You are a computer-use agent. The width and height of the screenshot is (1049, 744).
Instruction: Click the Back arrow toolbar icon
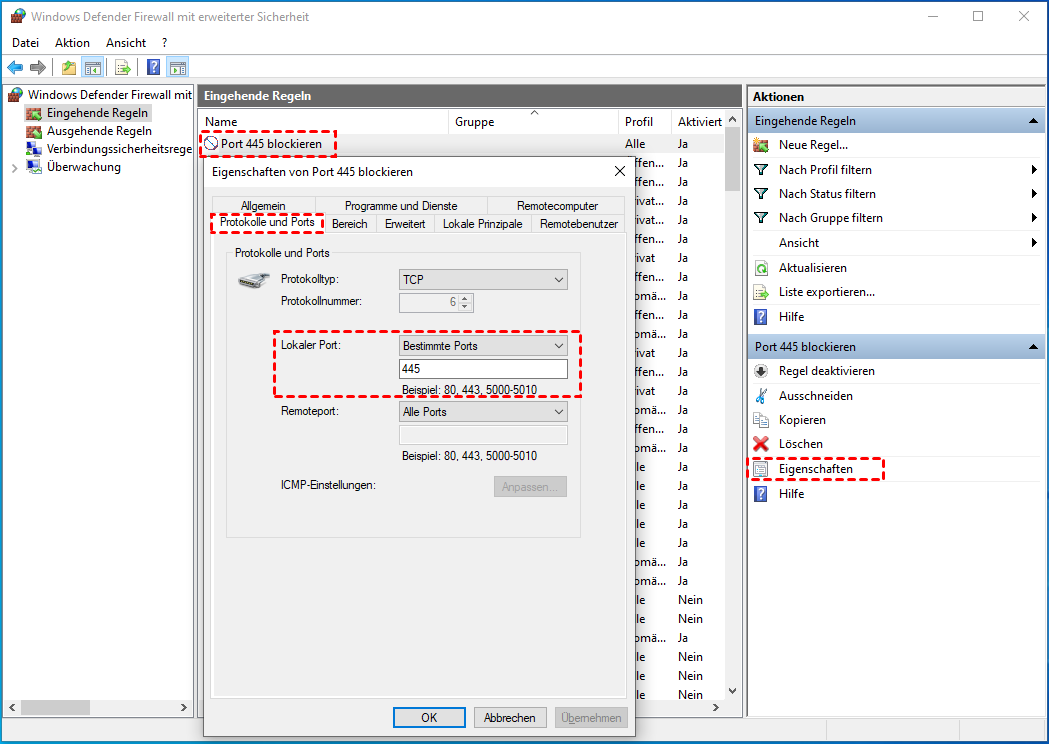pos(15,67)
